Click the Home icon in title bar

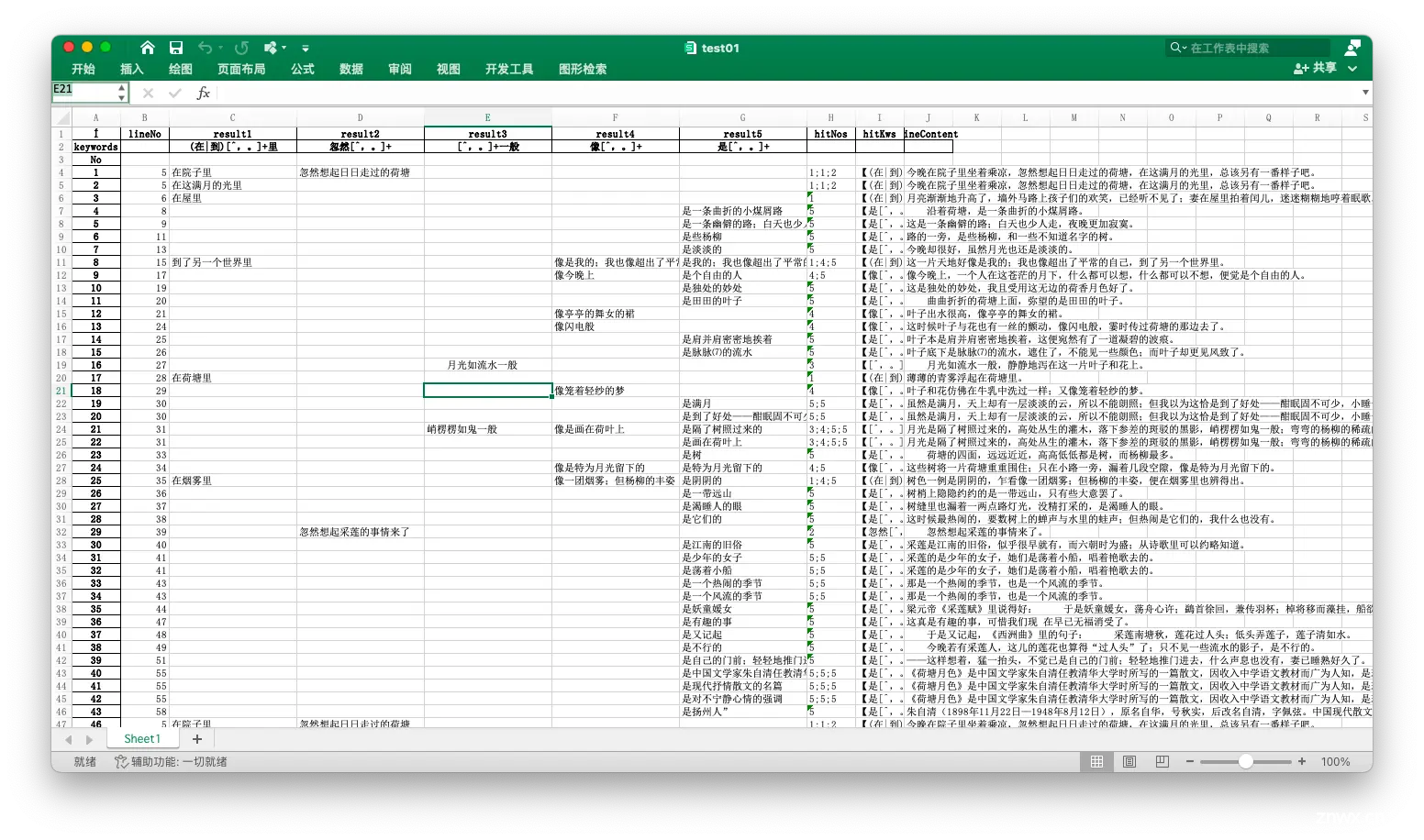(148, 48)
